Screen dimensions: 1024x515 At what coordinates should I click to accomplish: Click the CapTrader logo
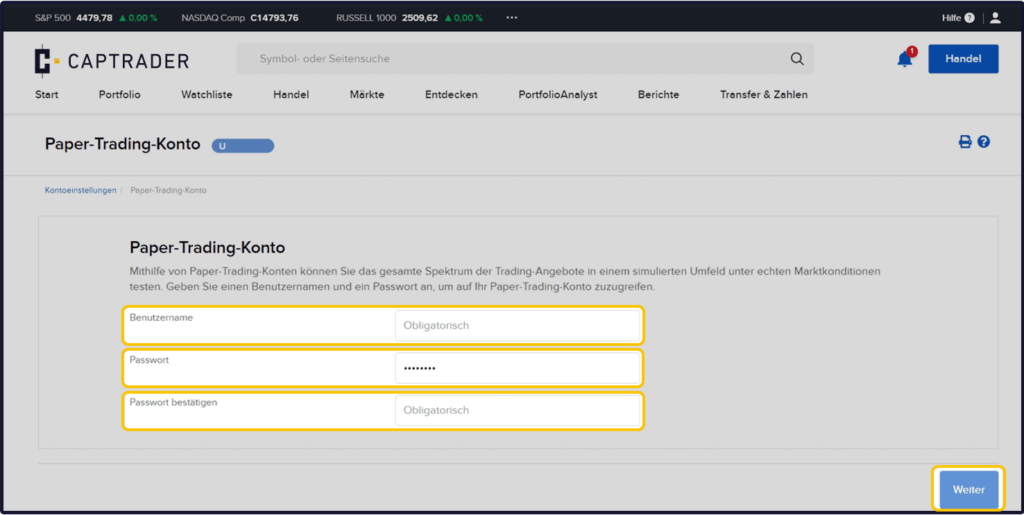[112, 61]
